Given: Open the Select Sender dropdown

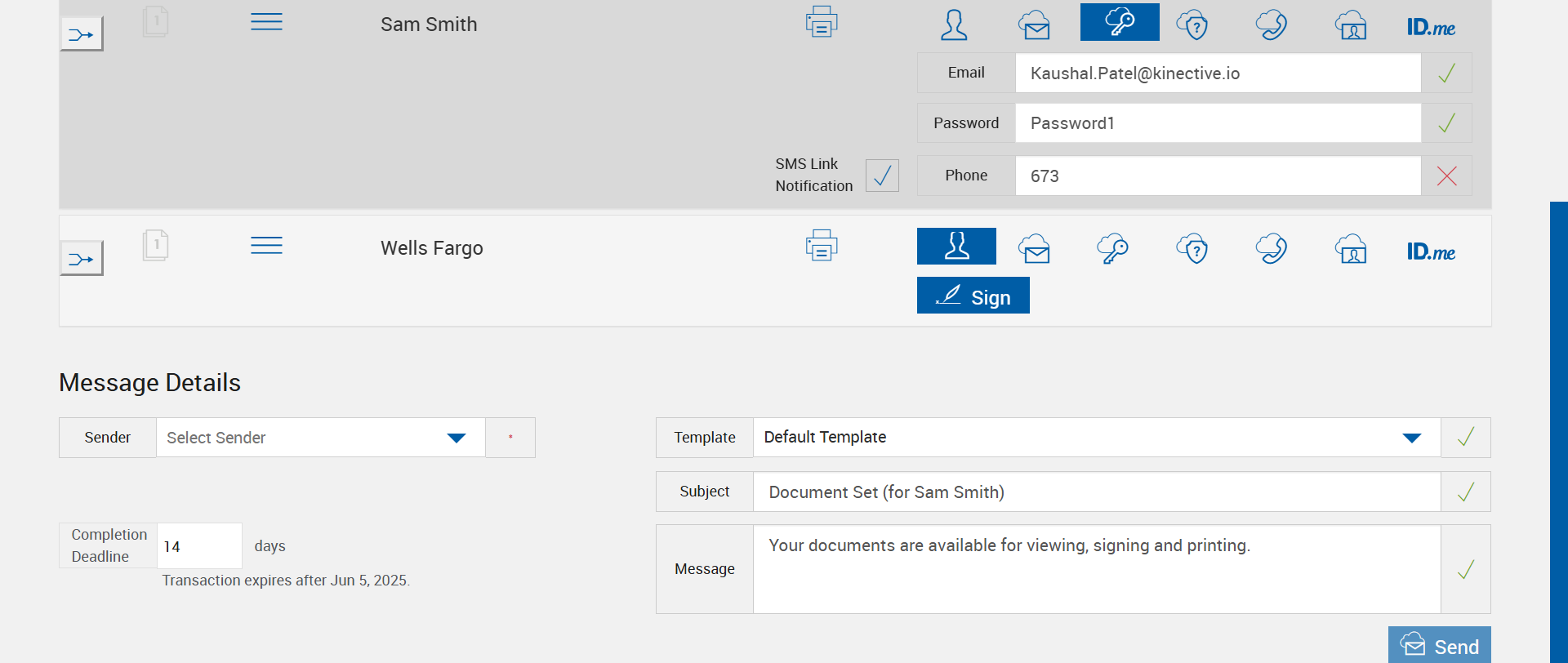Looking at the screenshot, I should tap(320, 438).
